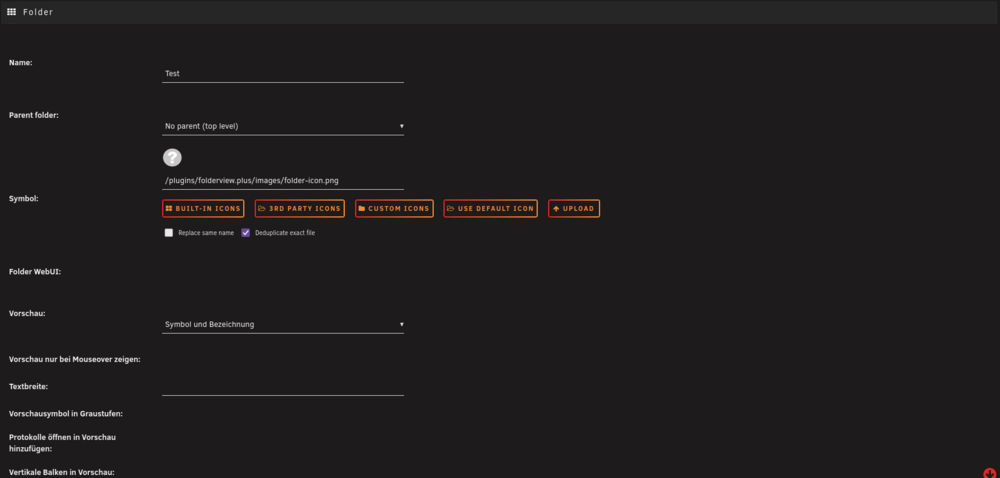This screenshot has height=478, width=1000.
Task: Click the red down arrow icon
Action: pyautogui.click(x=989, y=473)
